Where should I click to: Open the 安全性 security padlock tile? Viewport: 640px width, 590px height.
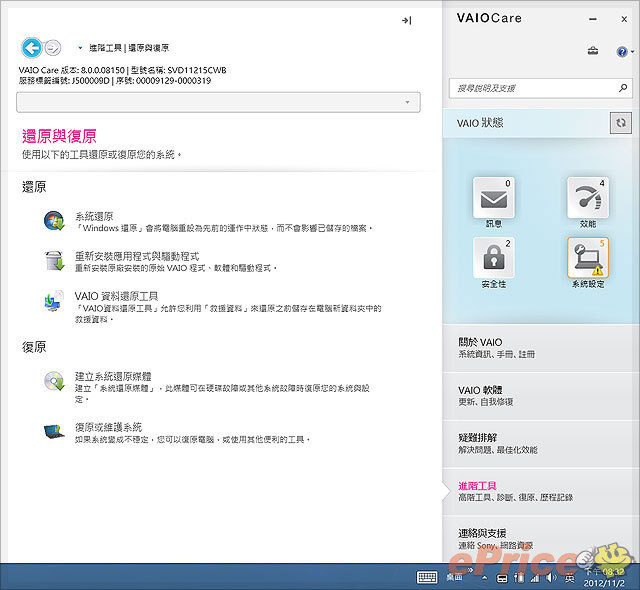[494, 258]
